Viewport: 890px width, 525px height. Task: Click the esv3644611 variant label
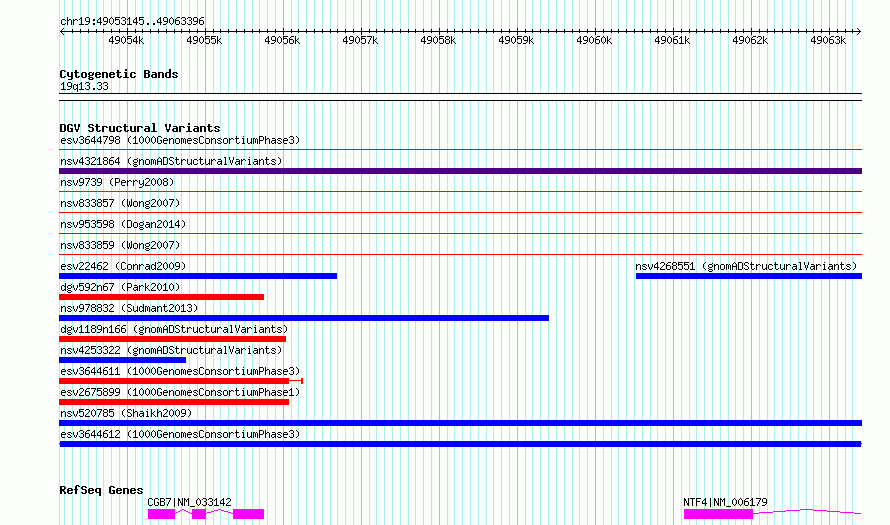(180, 371)
